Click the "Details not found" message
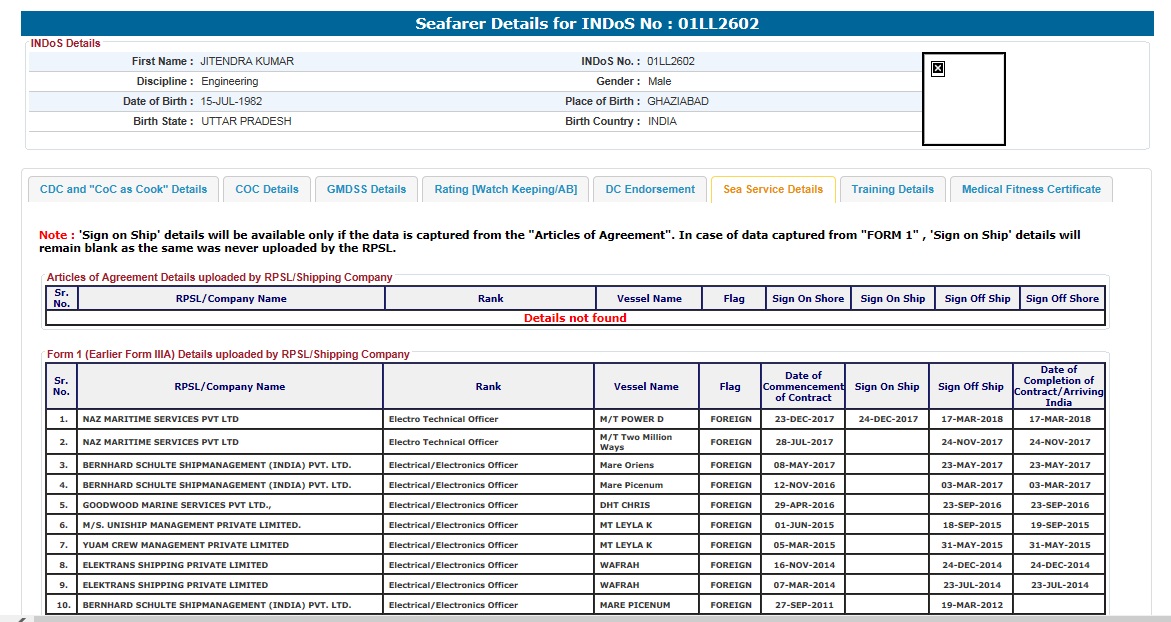Image resolution: width=1171 pixels, height=622 pixels. 575,318
